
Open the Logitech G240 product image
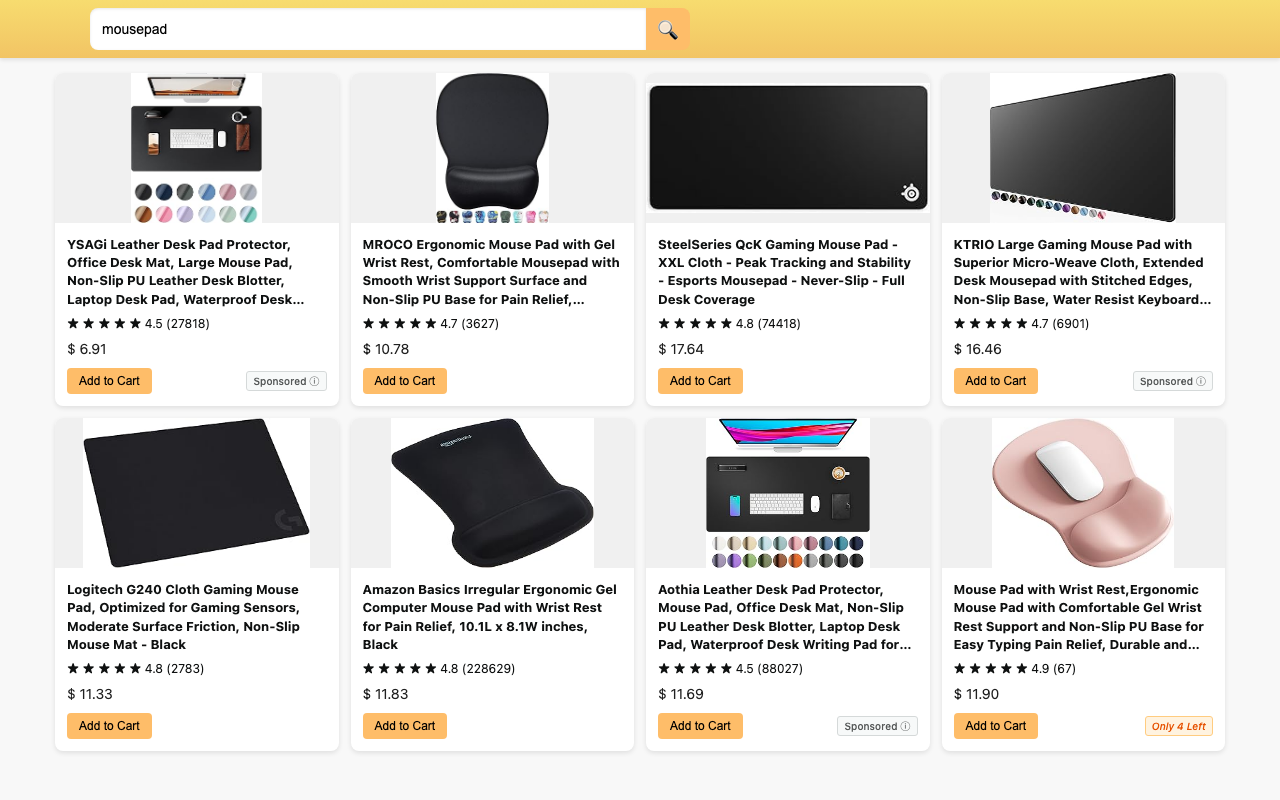197,493
